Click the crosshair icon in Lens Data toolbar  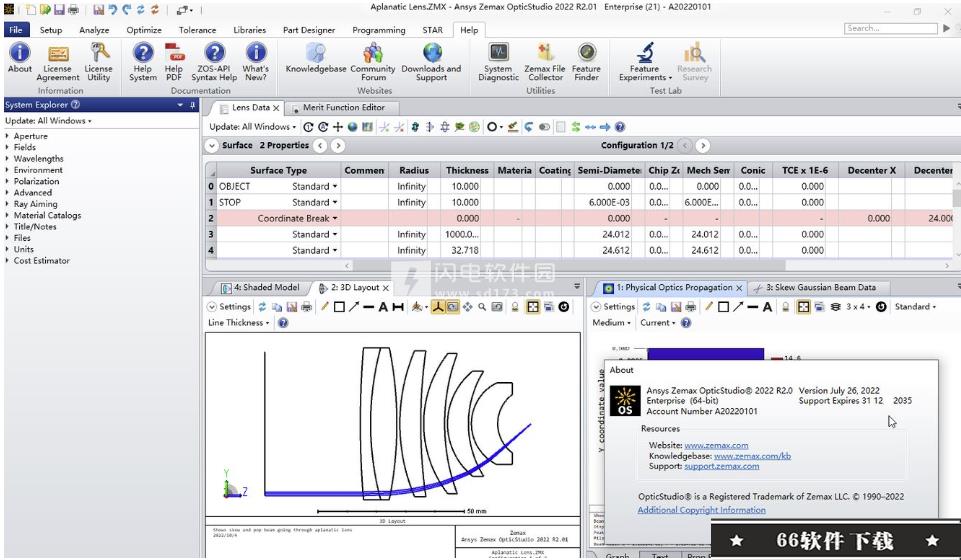click(x=338, y=127)
